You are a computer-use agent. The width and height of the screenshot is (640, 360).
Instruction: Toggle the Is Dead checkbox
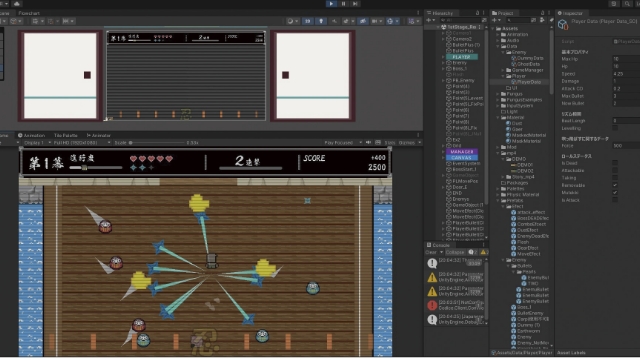click(615, 163)
